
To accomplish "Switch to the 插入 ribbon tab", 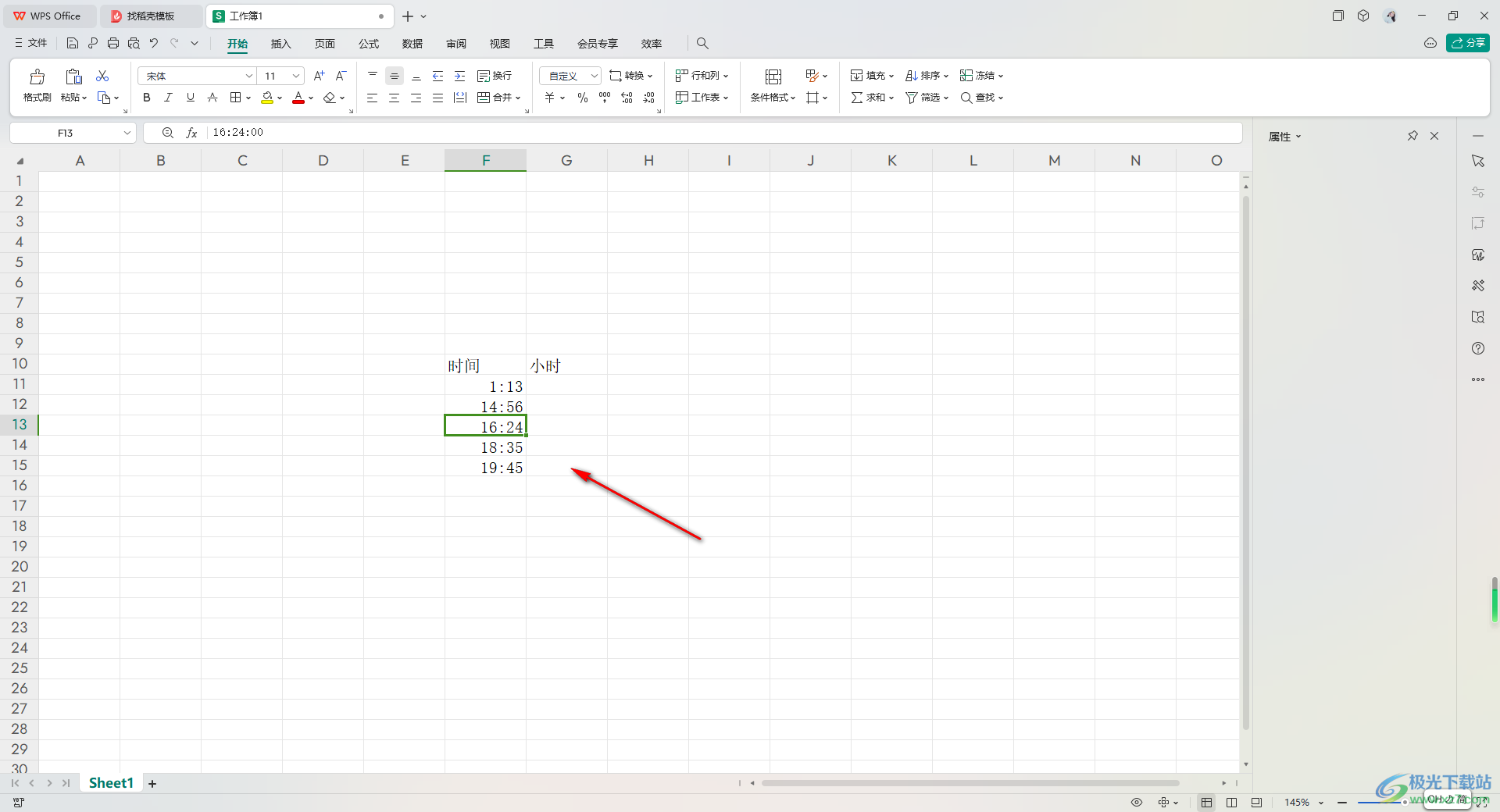I will (280, 44).
